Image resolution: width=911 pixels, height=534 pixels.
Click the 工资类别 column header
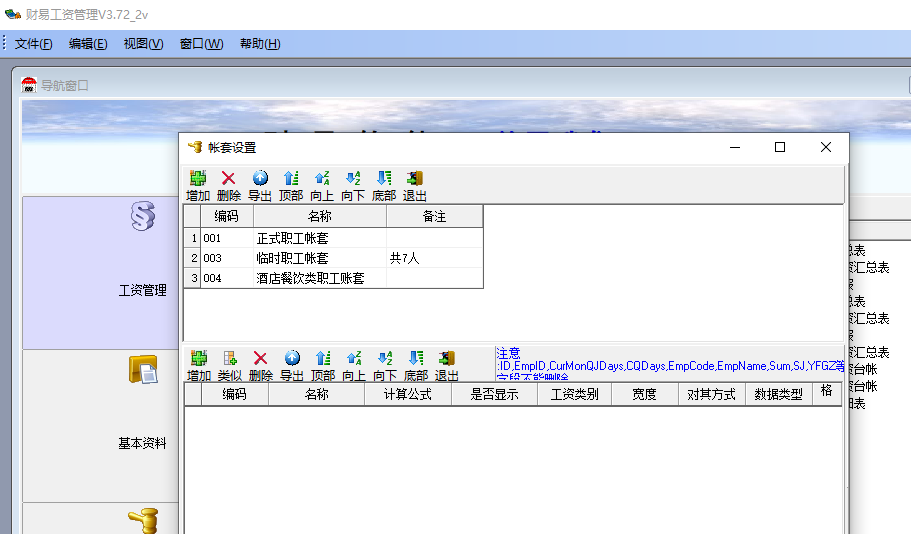point(574,395)
